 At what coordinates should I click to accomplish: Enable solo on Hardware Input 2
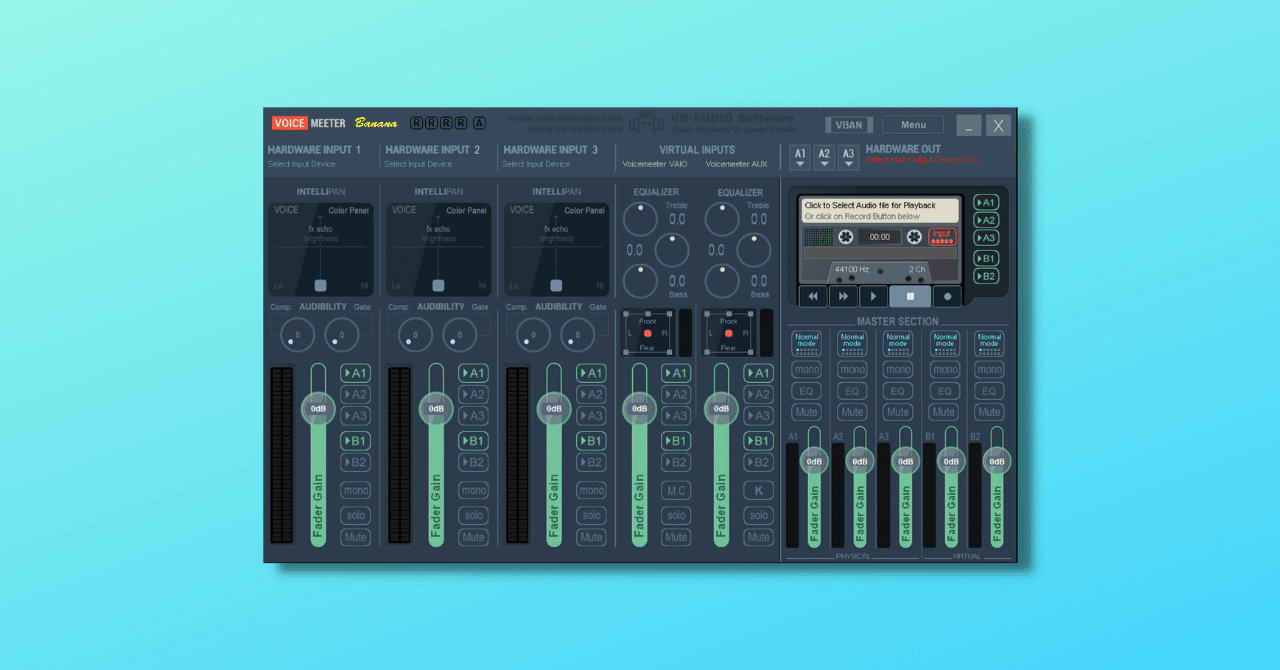pyautogui.click(x=473, y=514)
